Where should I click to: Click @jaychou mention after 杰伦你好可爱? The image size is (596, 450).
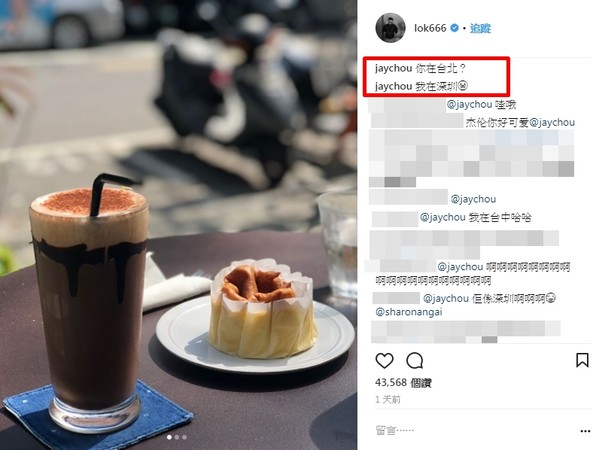552,122
